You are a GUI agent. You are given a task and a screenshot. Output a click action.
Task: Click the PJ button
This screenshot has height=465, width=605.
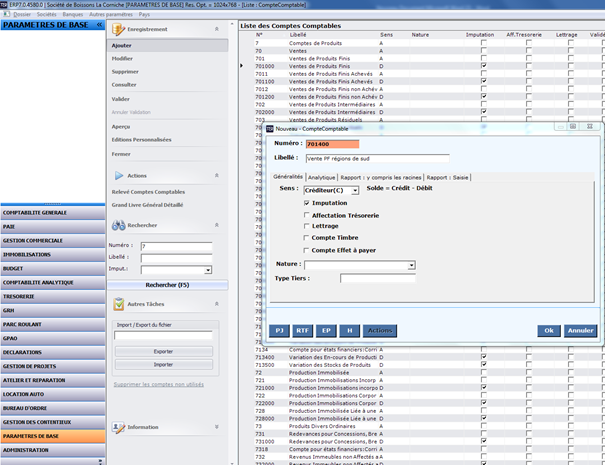click(279, 331)
